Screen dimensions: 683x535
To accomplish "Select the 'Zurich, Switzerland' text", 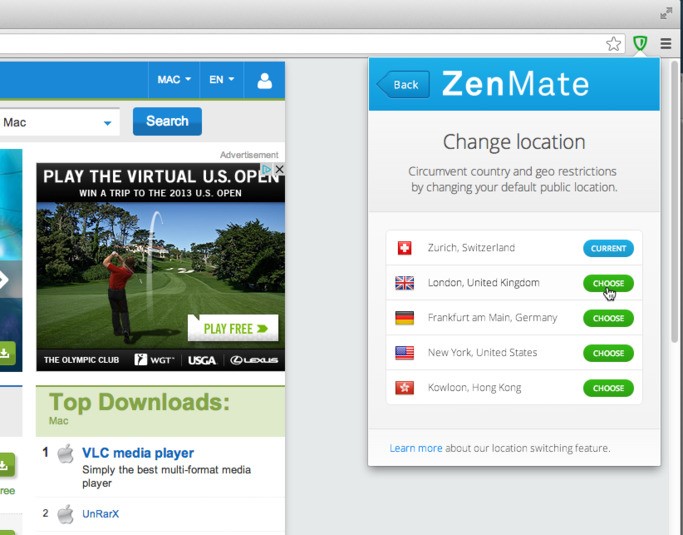I will tap(471, 248).
